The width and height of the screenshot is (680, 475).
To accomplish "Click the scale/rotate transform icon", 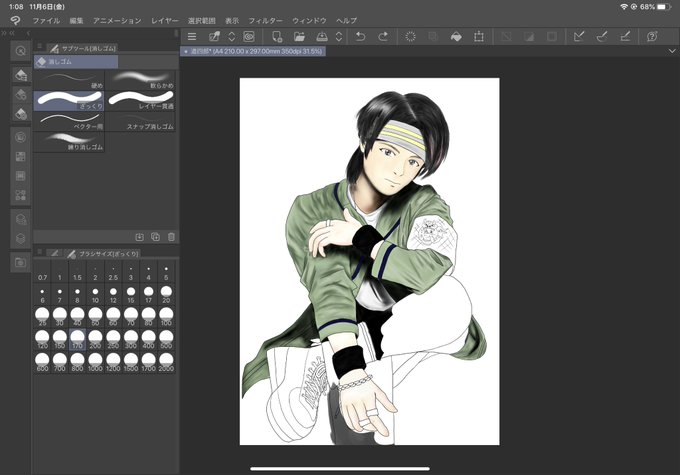I will point(479,36).
